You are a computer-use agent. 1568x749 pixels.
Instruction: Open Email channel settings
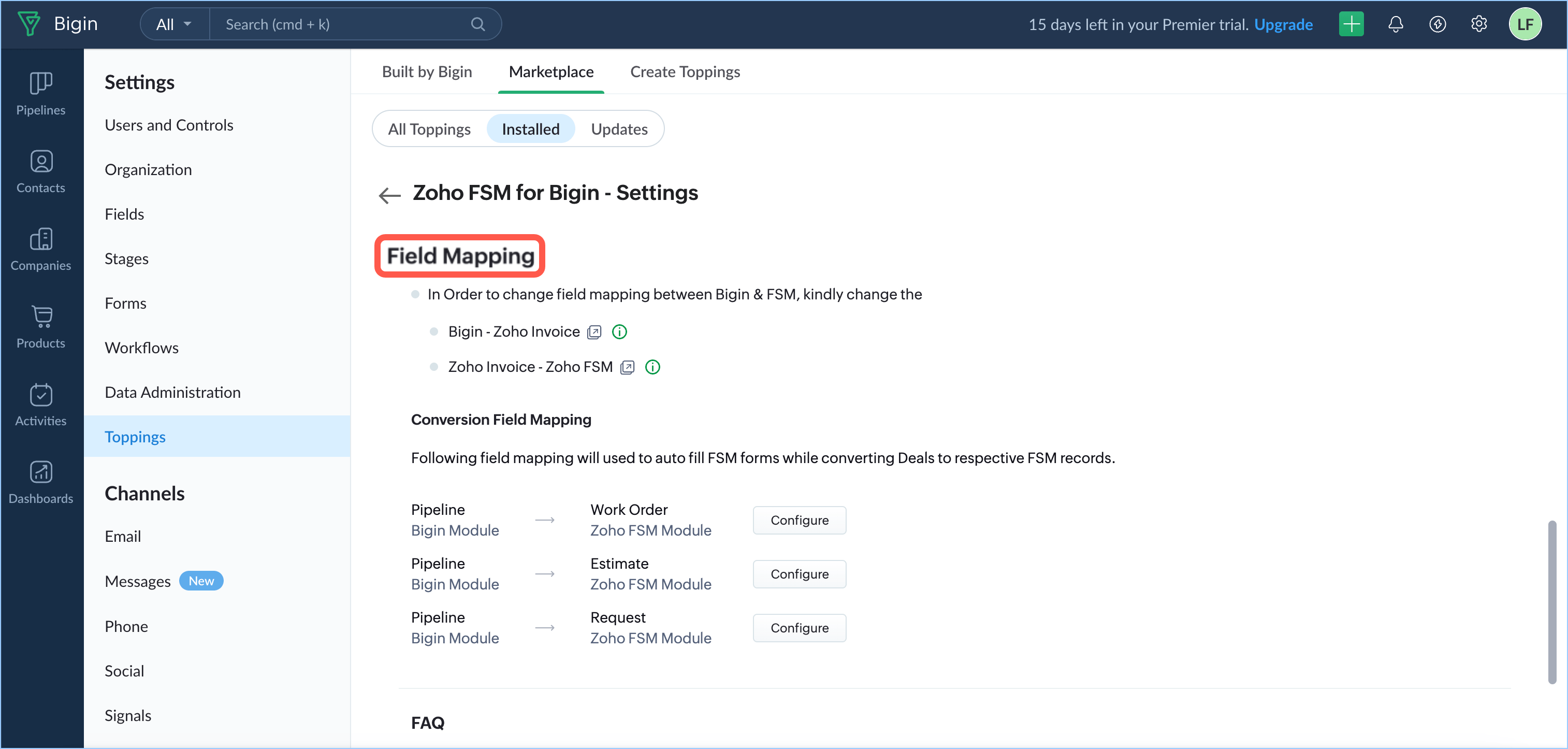[122, 537]
